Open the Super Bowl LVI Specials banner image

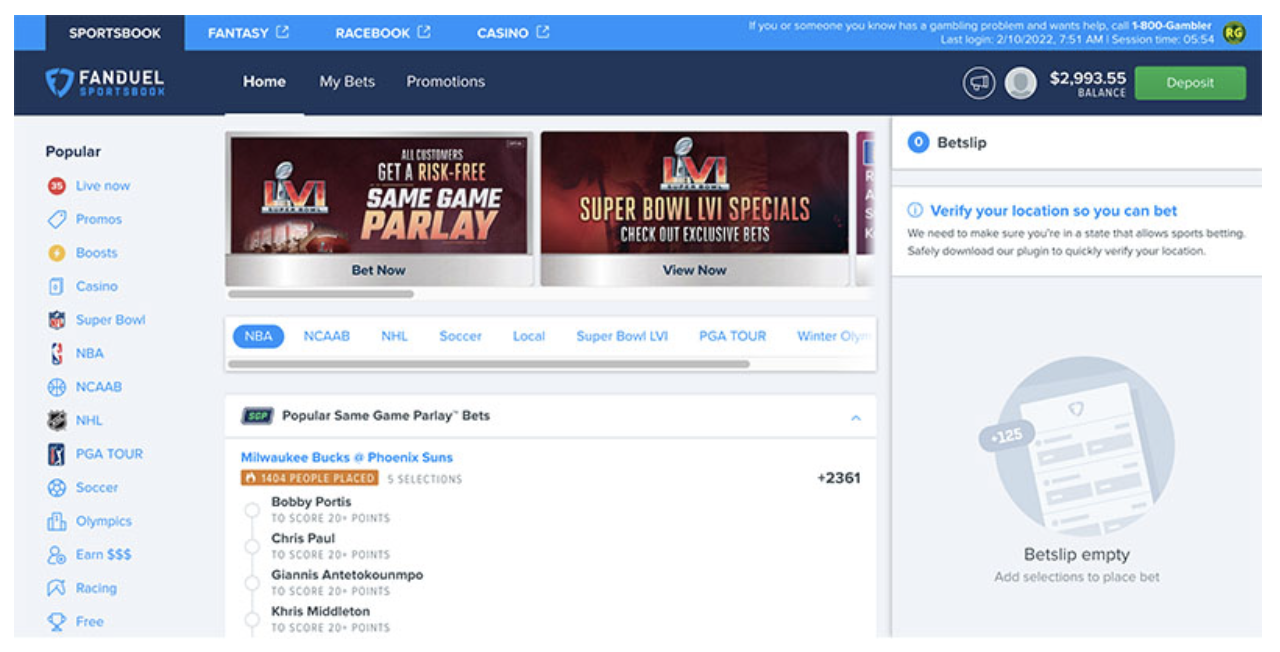coord(694,193)
